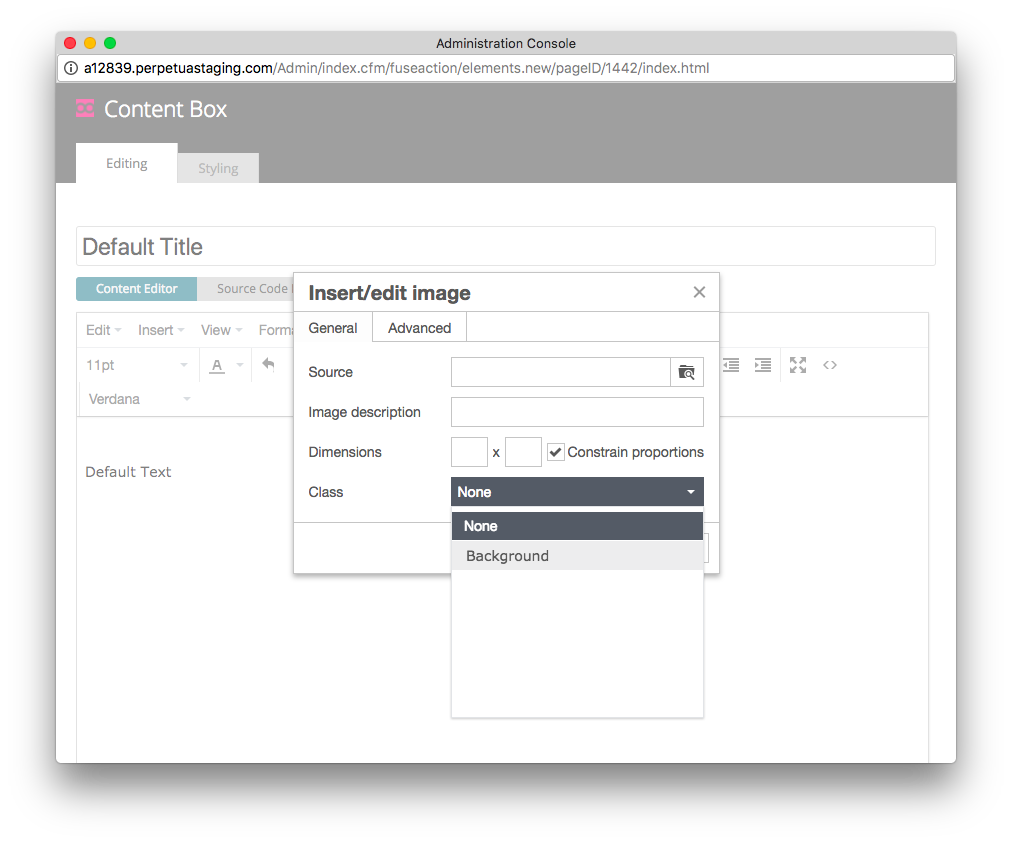Viewport: 1012px width, 843px height.
Task: Close the Insert/edit image dialog
Action: [699, 292]
